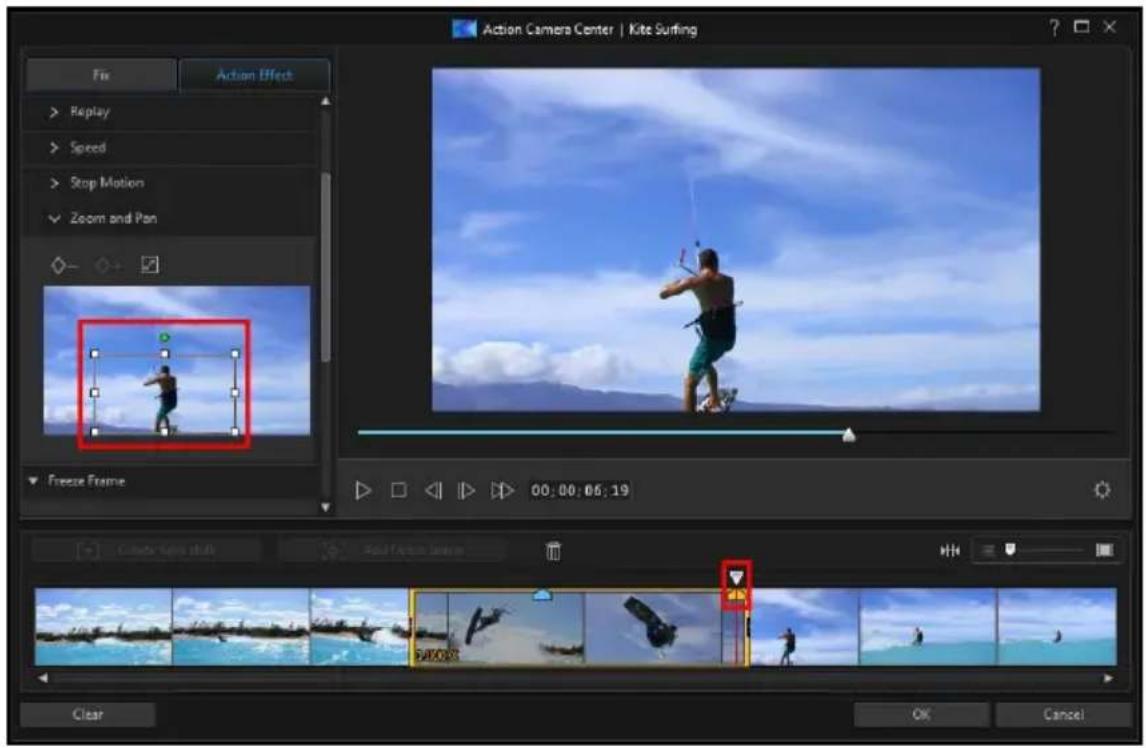Zoom in timeline with large icon
The image size is (1146, 748).
(x=1104, y=550)
